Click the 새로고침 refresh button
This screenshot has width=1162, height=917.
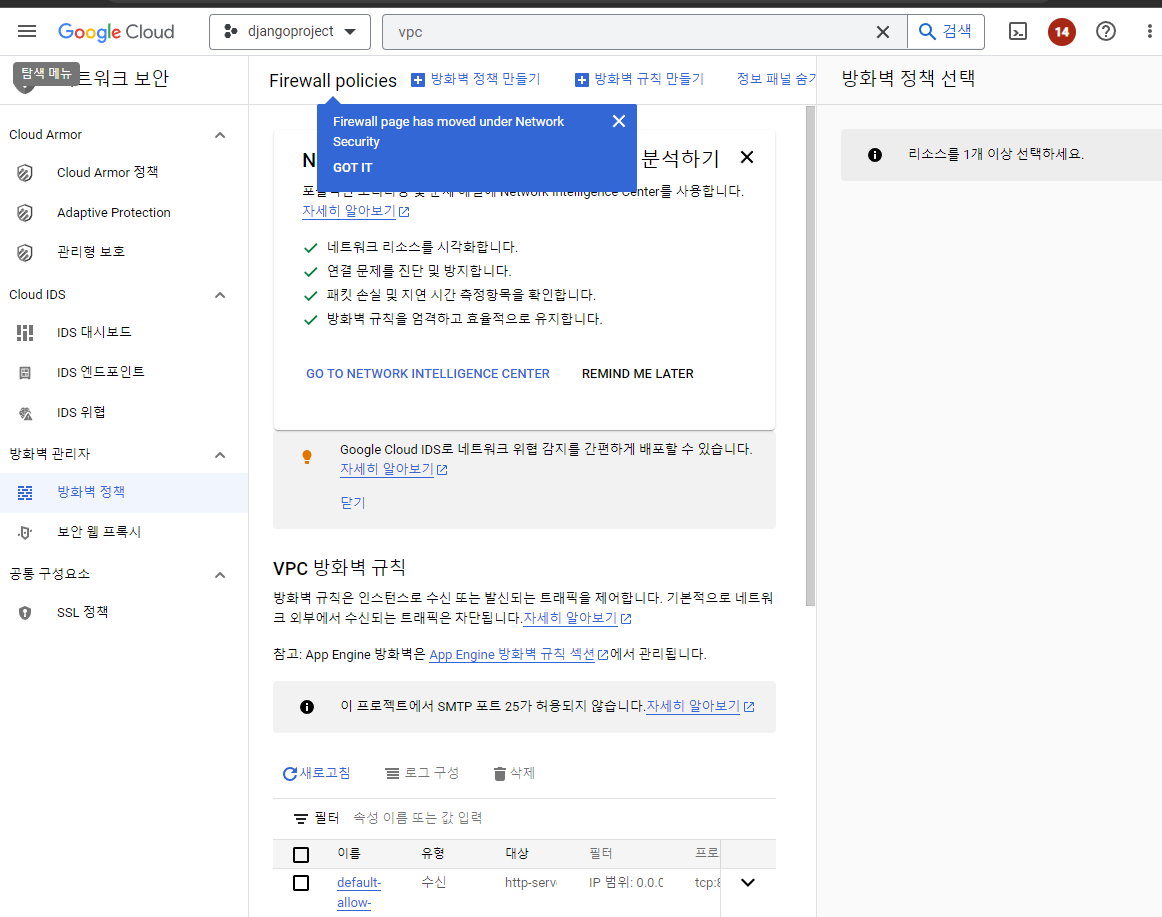(316, 773)
